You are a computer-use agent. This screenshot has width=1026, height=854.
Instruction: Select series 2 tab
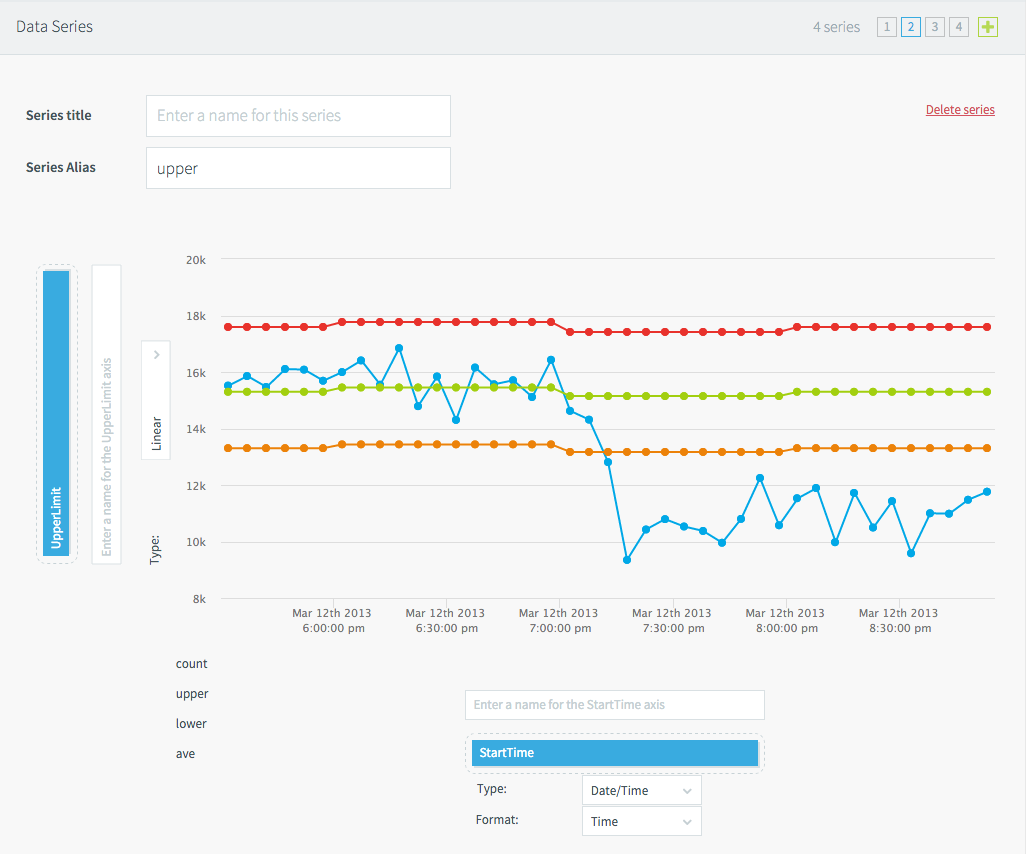[910, 27]
